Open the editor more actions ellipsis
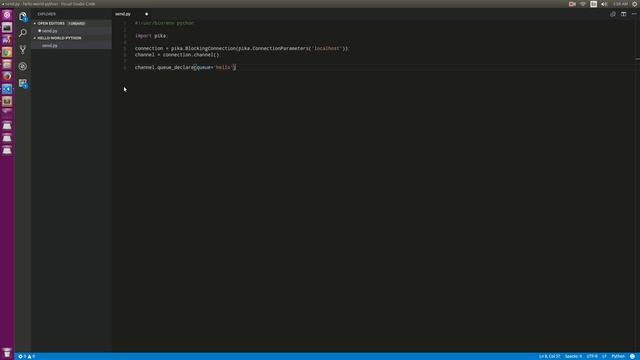This screenshot has width=640, height=360. click(x=634, y=14)
